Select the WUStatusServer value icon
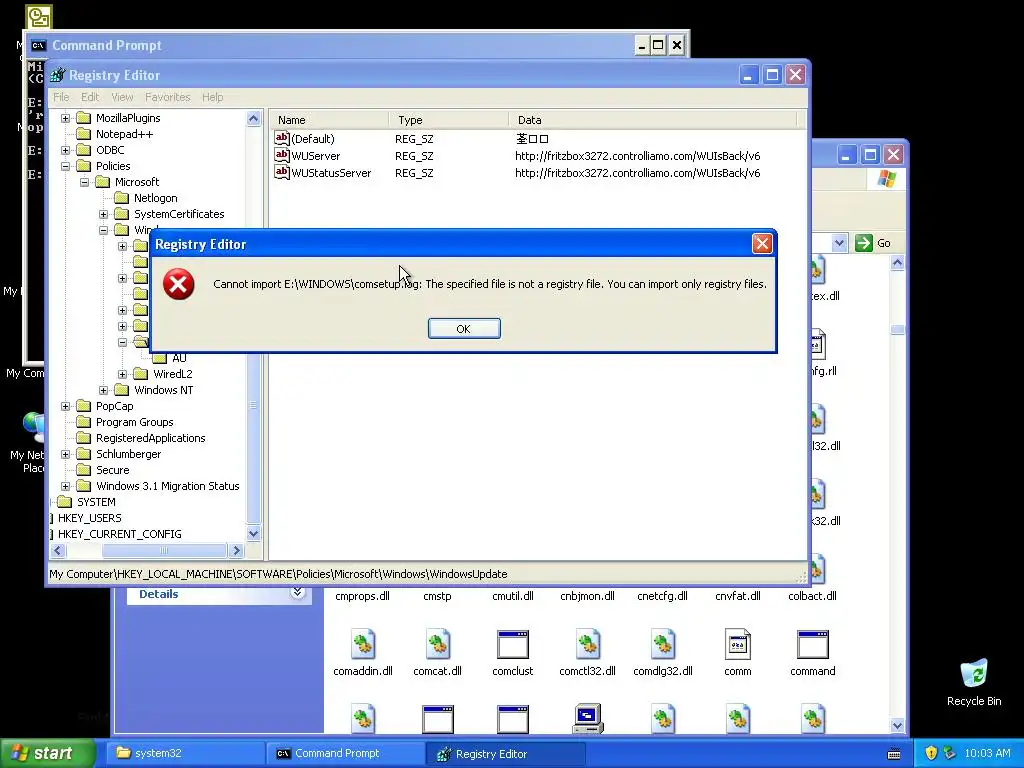Viewport: 1024px width, 768px height. 281,172
